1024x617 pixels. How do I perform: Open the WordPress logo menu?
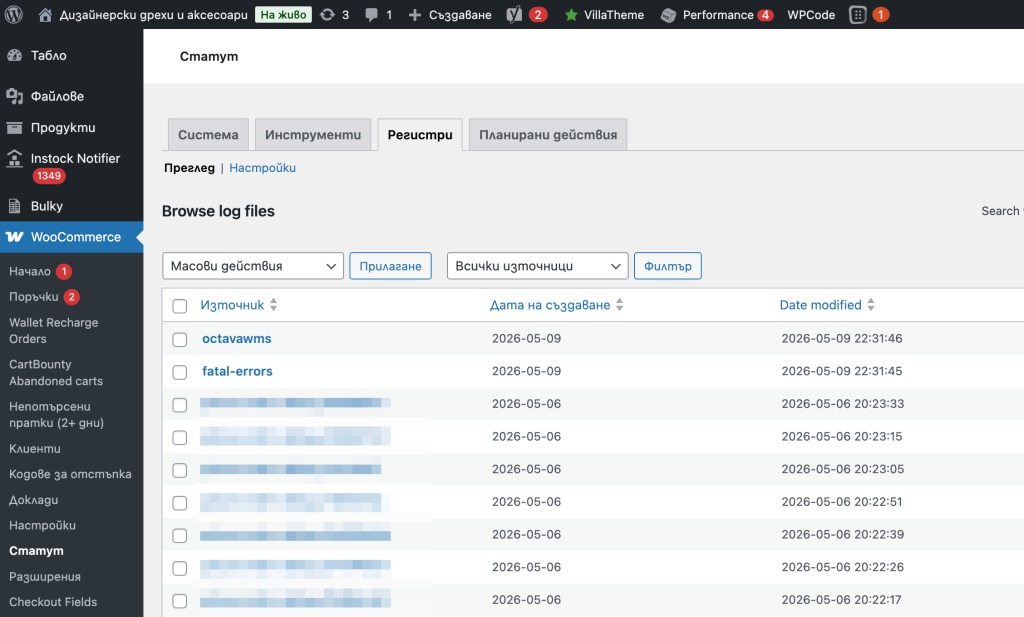tap(14, 14)
